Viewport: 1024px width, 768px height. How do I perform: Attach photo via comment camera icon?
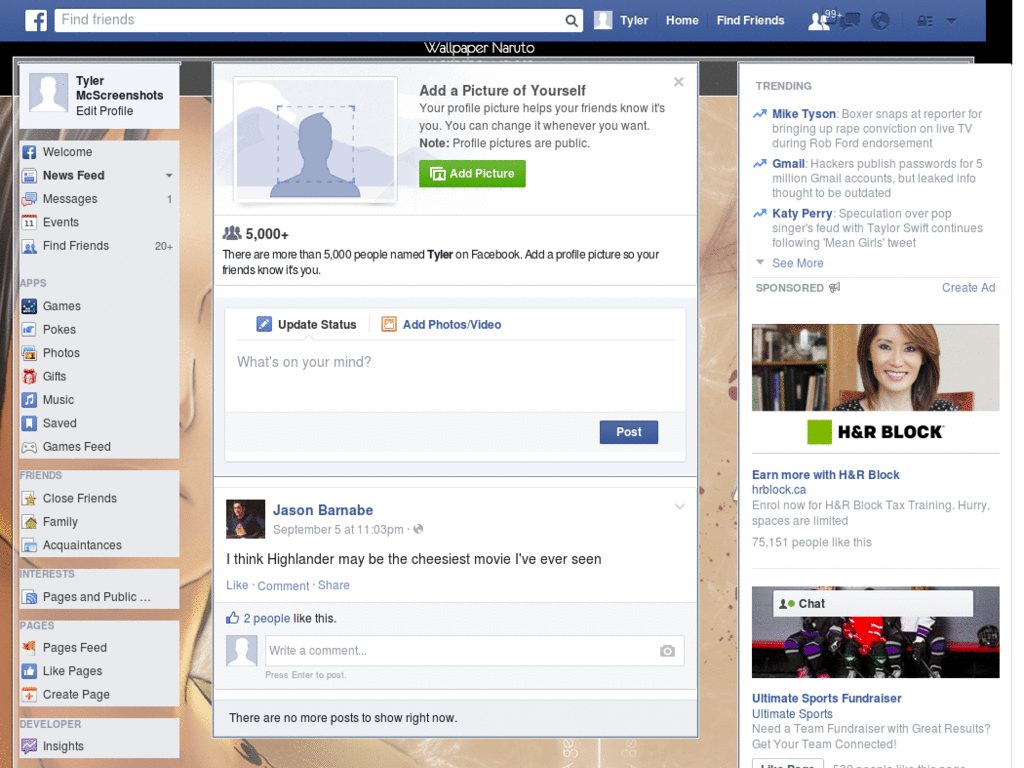coord(667,650)
